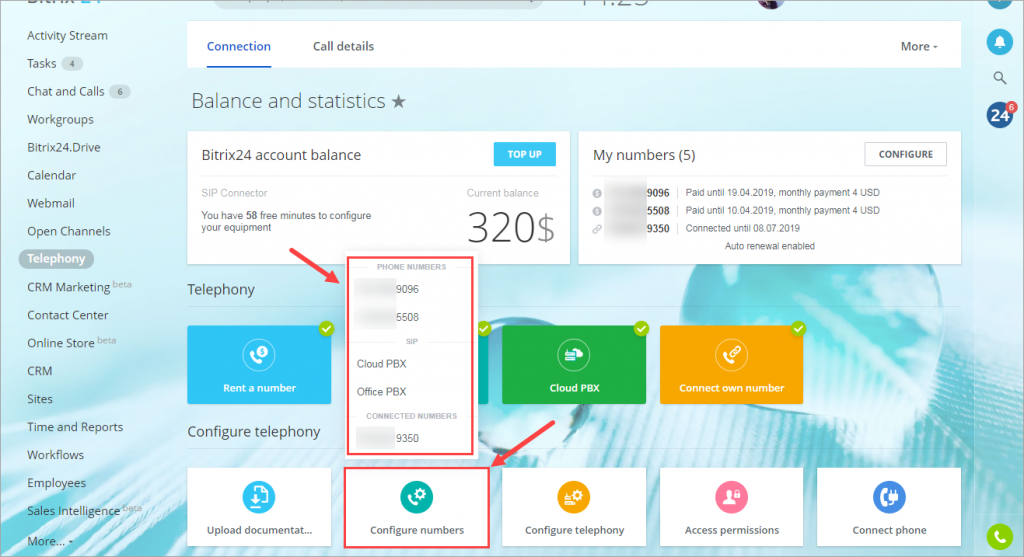Click the 320$ current balance value
The height and width of the screenshot is (557, 1024).
(511, 228)
